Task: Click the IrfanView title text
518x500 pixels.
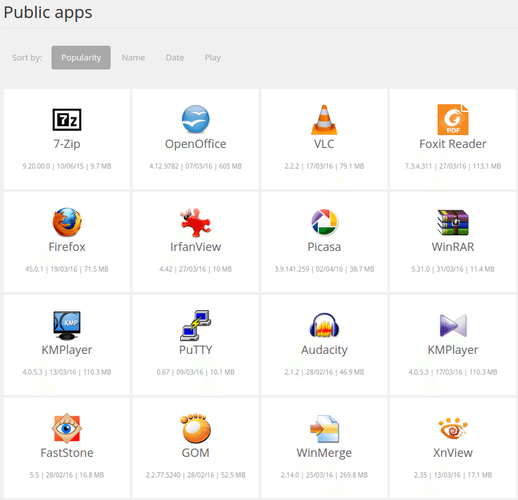Action: click(195, 247)
